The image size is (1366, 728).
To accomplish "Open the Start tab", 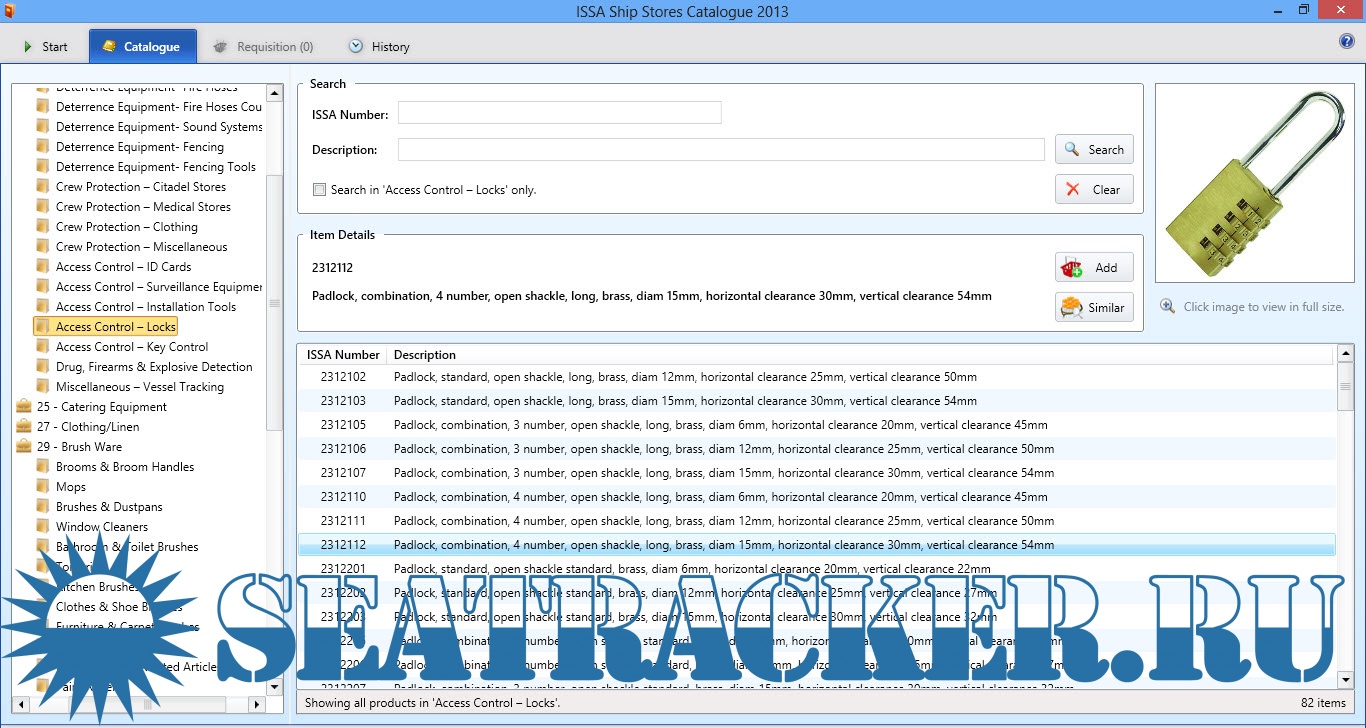I will pos(45,47).
